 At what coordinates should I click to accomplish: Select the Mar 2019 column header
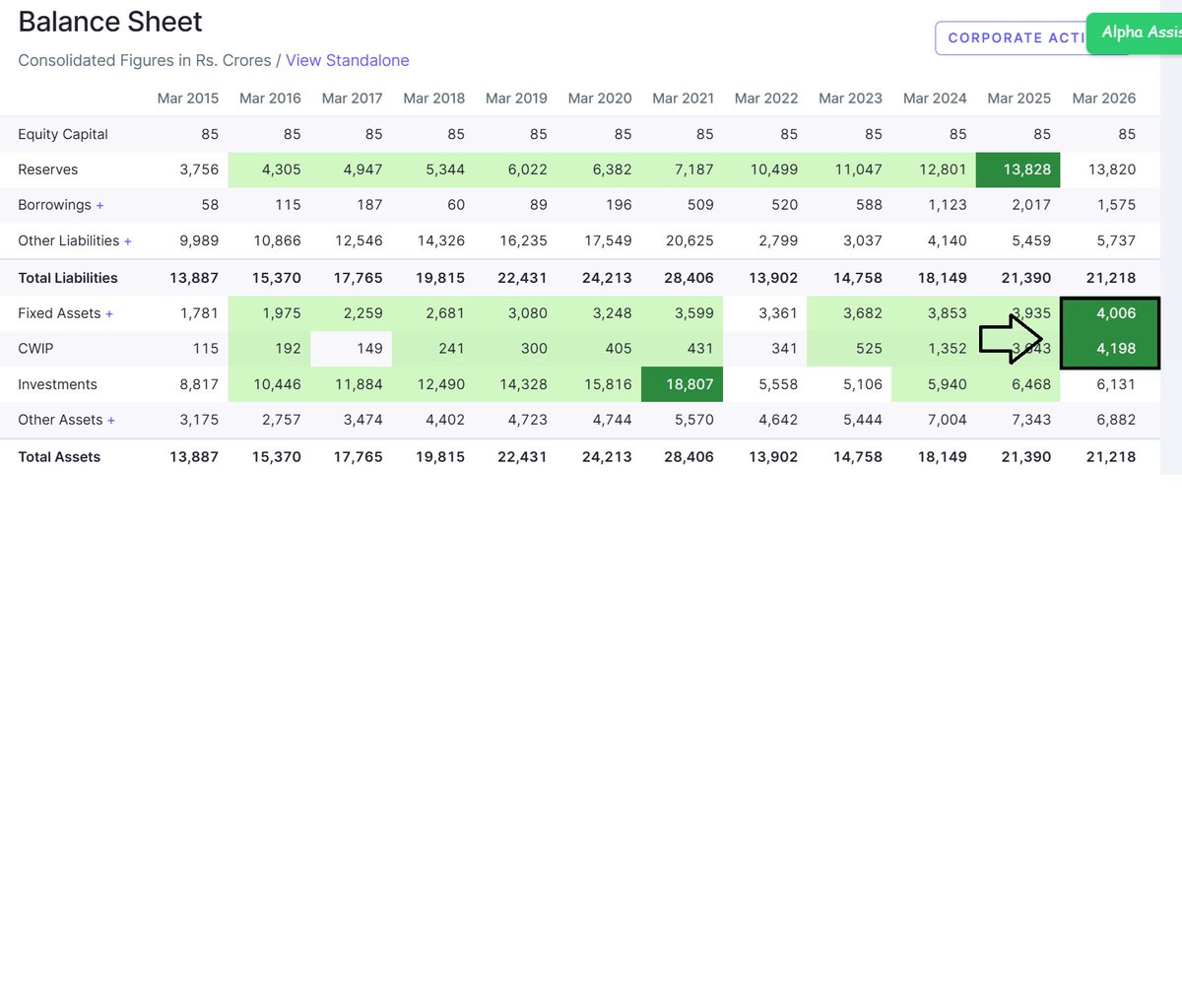[x=516, y=99]
